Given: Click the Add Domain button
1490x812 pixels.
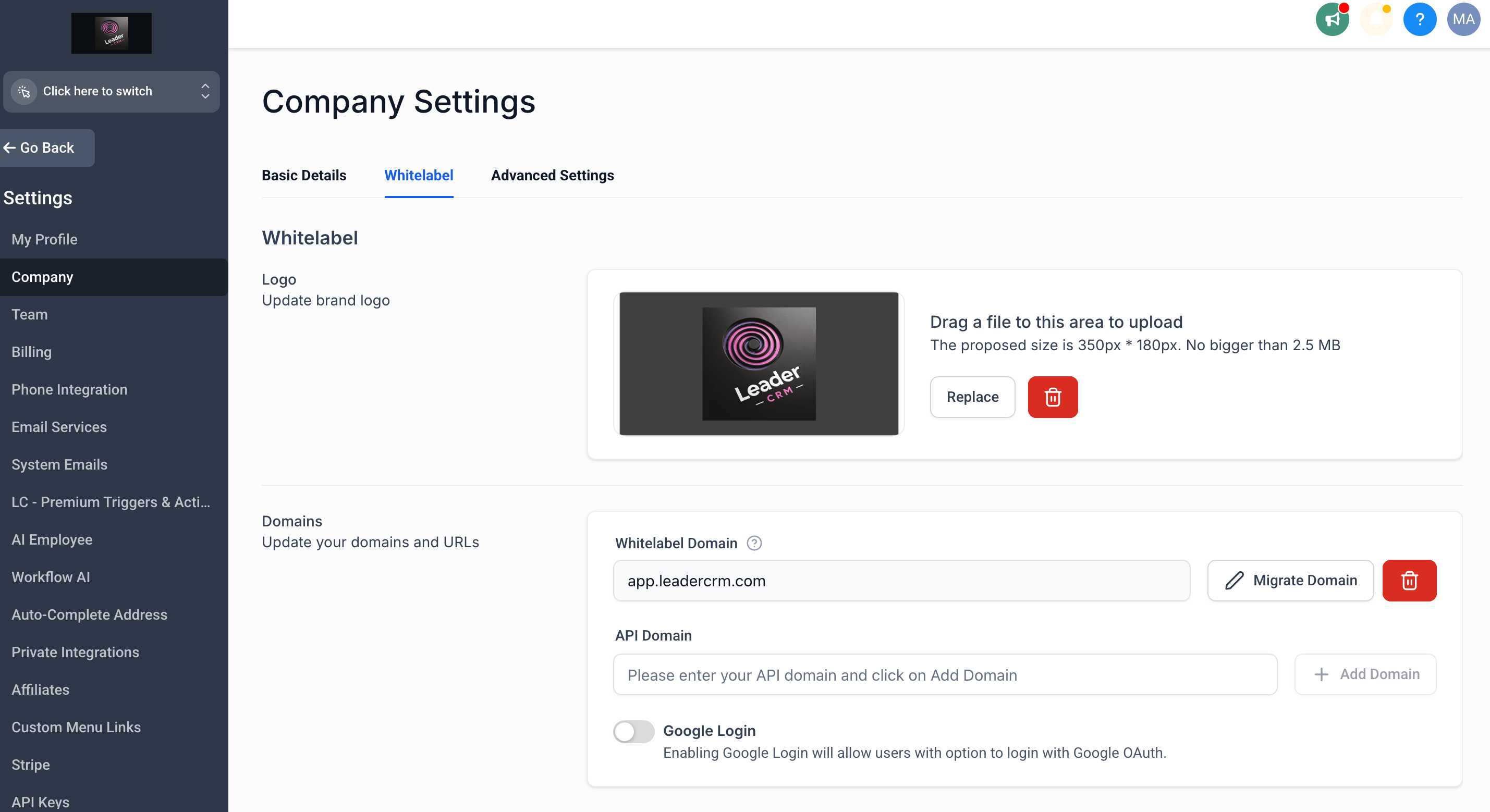Looking at the screenshot, I should [1364, 674].
